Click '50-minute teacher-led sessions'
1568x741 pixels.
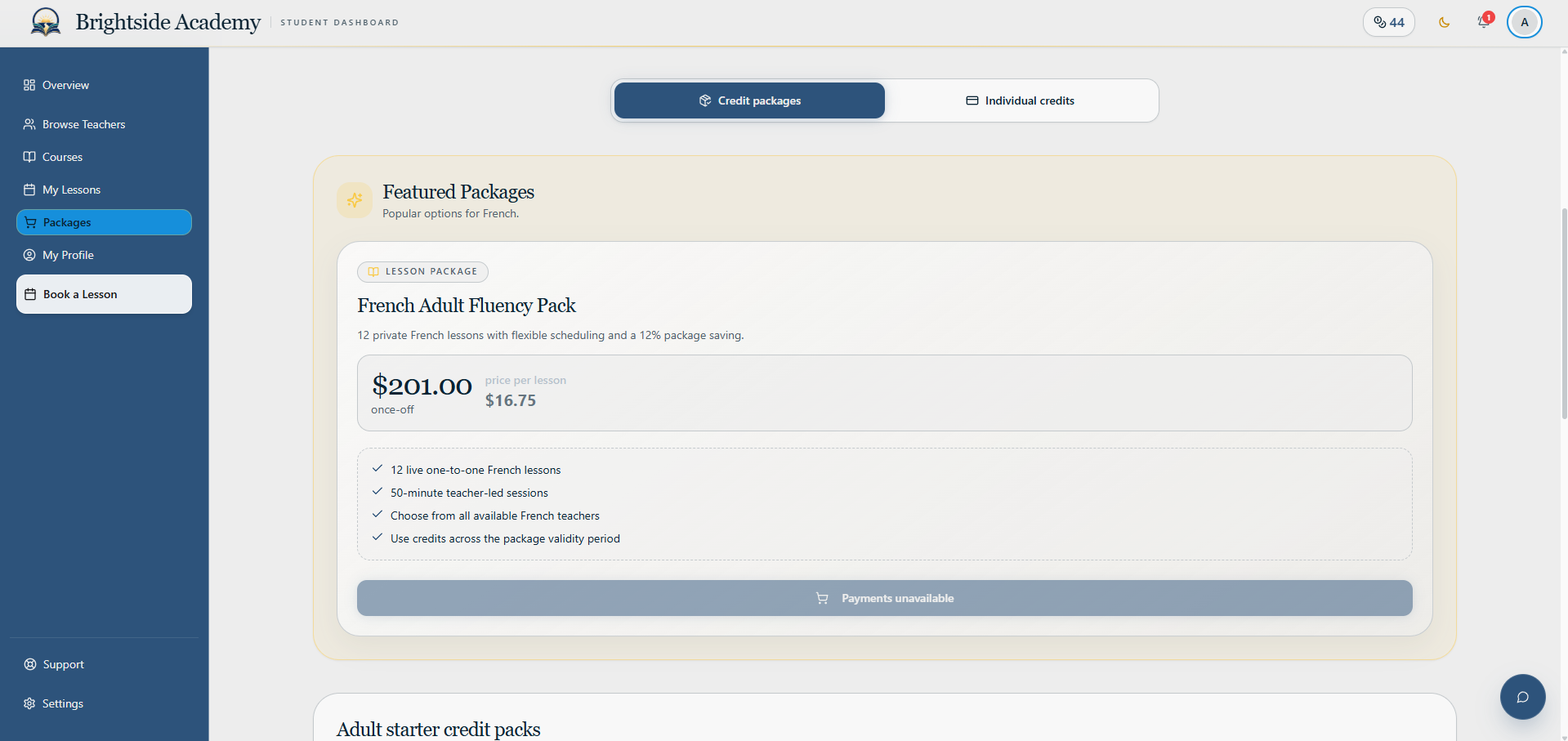469,493
